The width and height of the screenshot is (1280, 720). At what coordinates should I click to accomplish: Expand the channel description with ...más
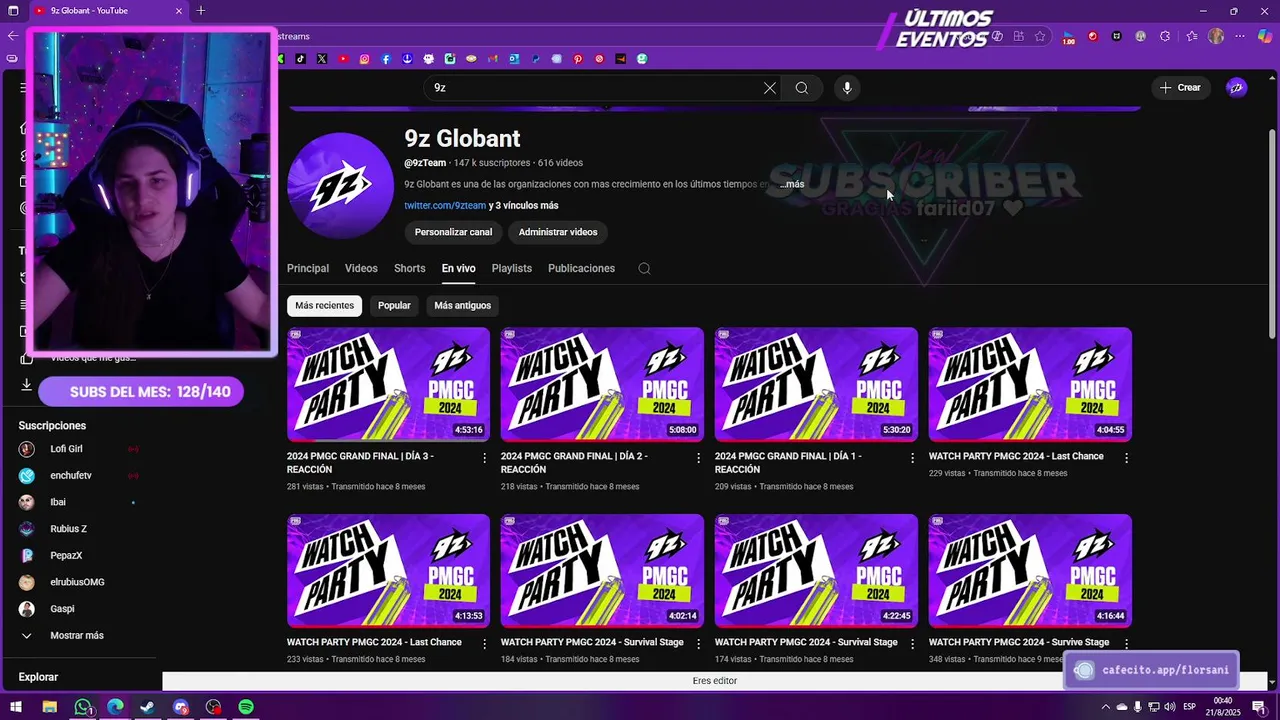[x=791, y=184]
